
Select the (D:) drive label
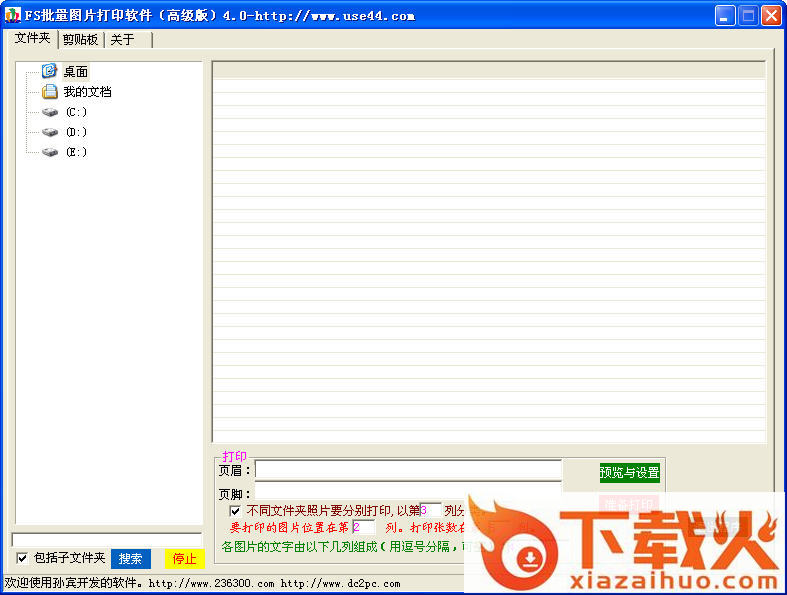[x=76, y=132]
